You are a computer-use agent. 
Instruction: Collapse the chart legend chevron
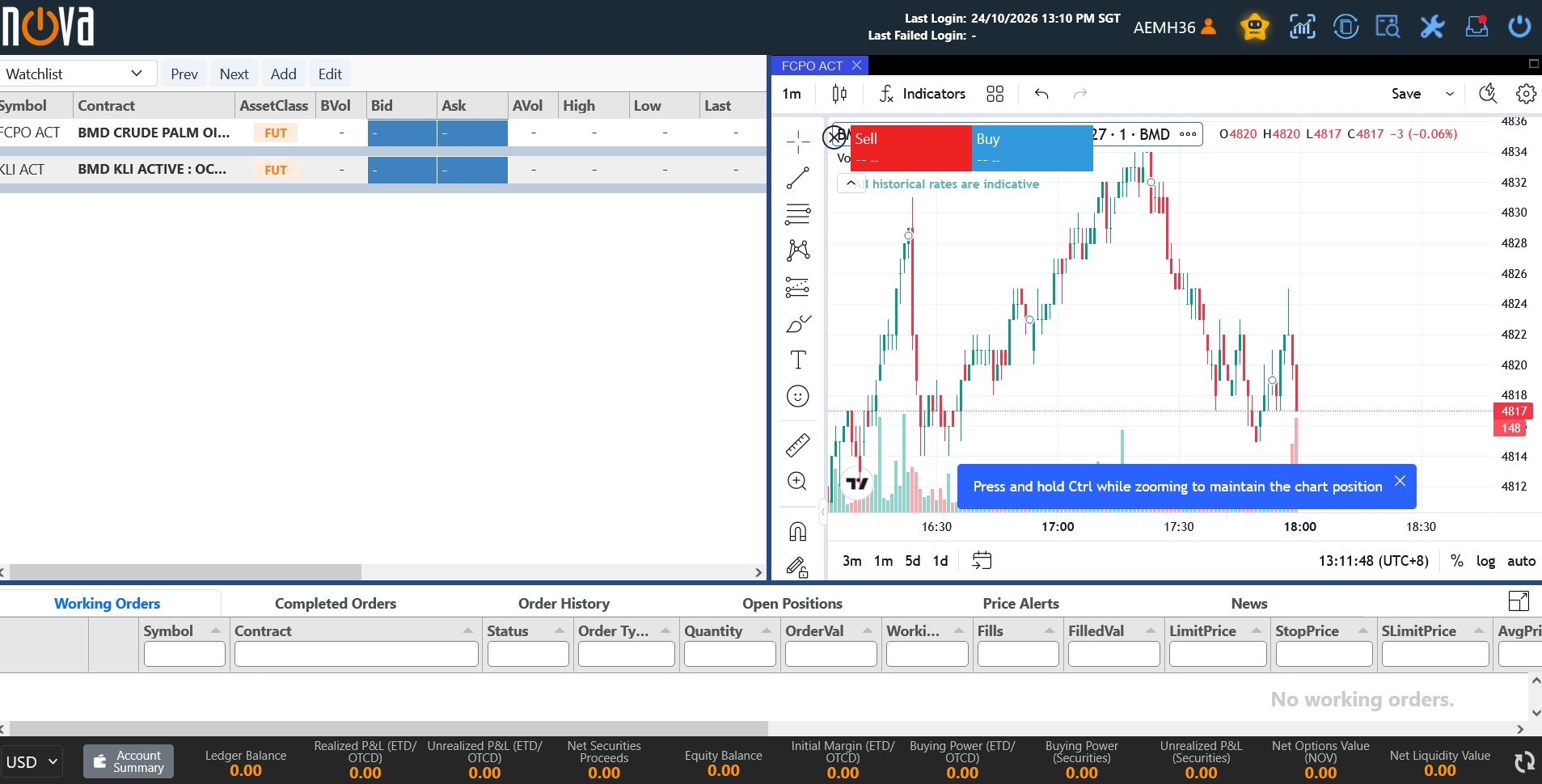coord(851,183)
